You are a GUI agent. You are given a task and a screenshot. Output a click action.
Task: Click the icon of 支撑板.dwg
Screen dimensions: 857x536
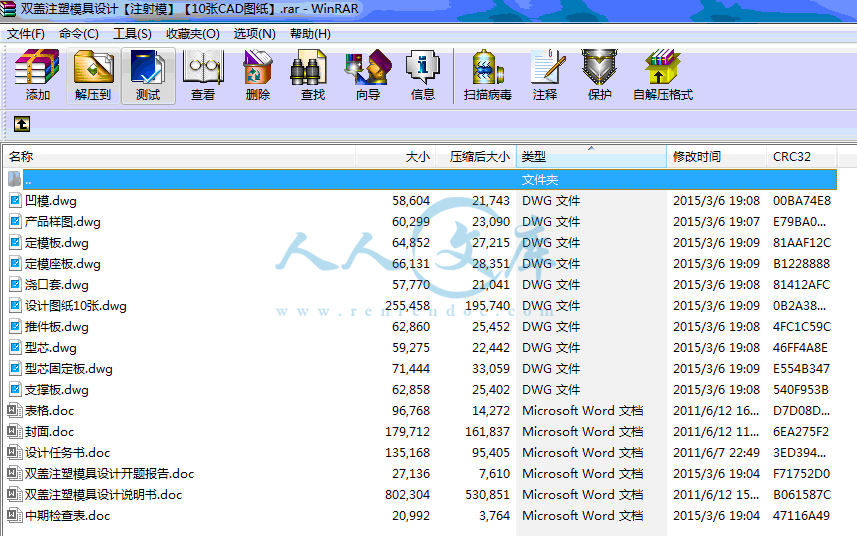[x=15, y=390]
